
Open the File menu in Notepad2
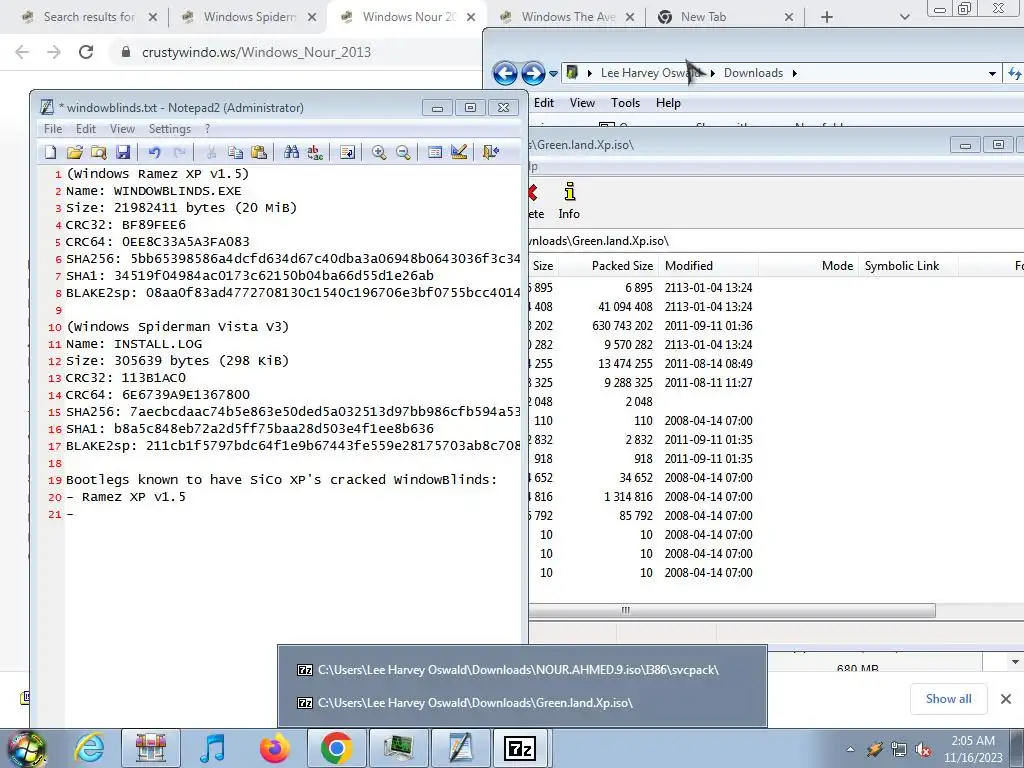coord(53,129)
